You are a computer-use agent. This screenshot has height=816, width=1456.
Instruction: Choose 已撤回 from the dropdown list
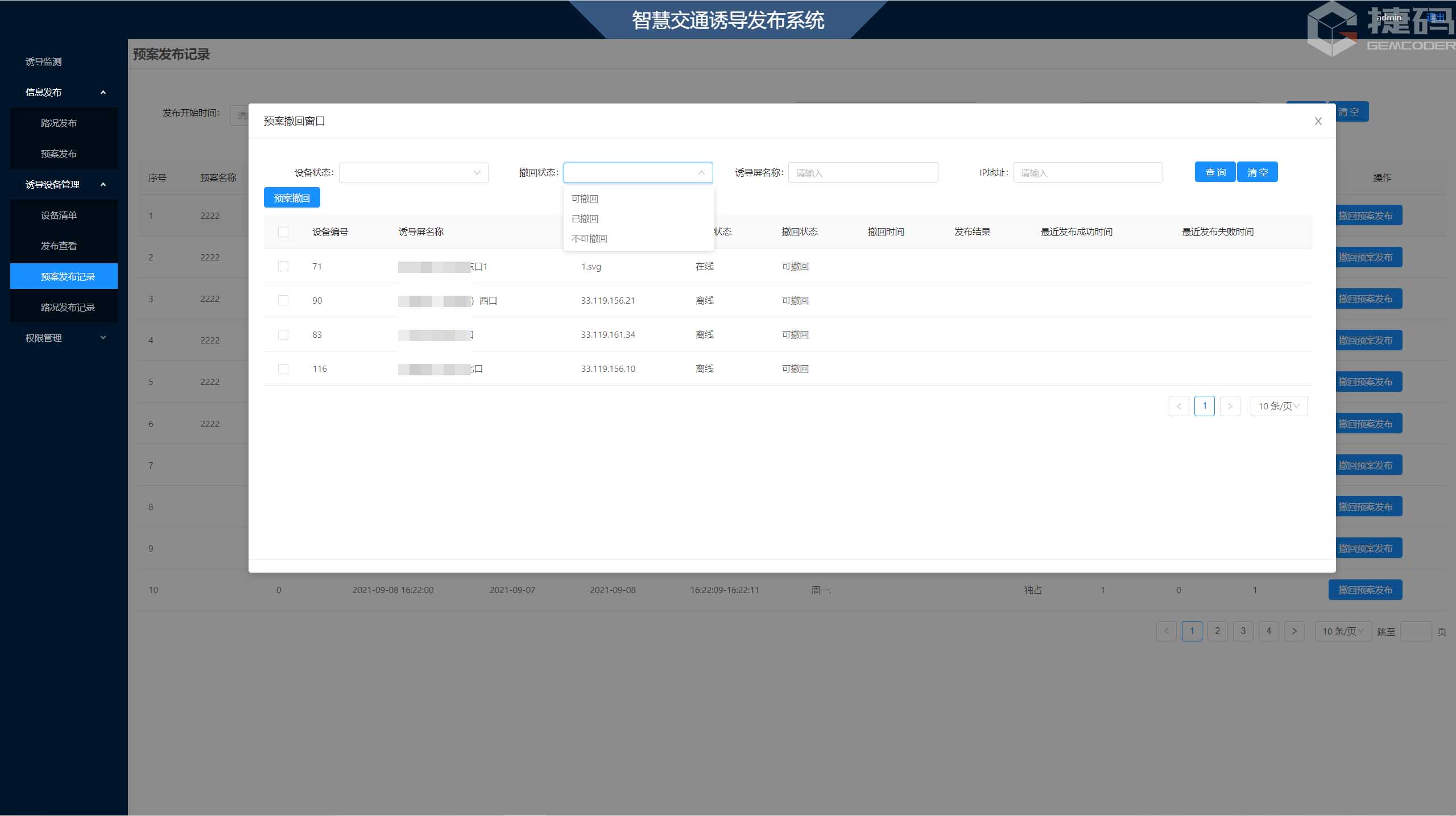[x=638, y=218]
